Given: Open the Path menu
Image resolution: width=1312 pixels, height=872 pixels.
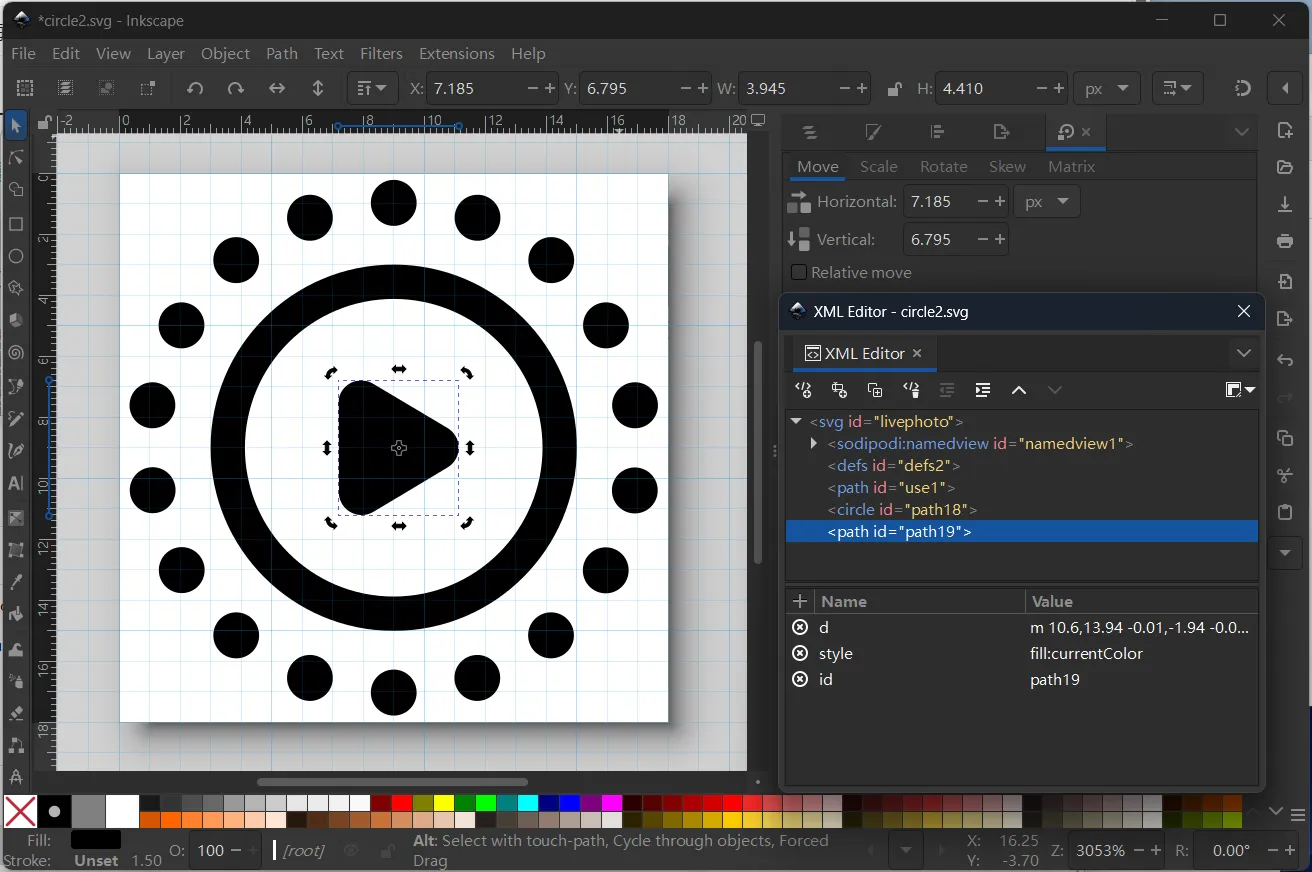Looking at the screenshot, I should coord(282,53).
